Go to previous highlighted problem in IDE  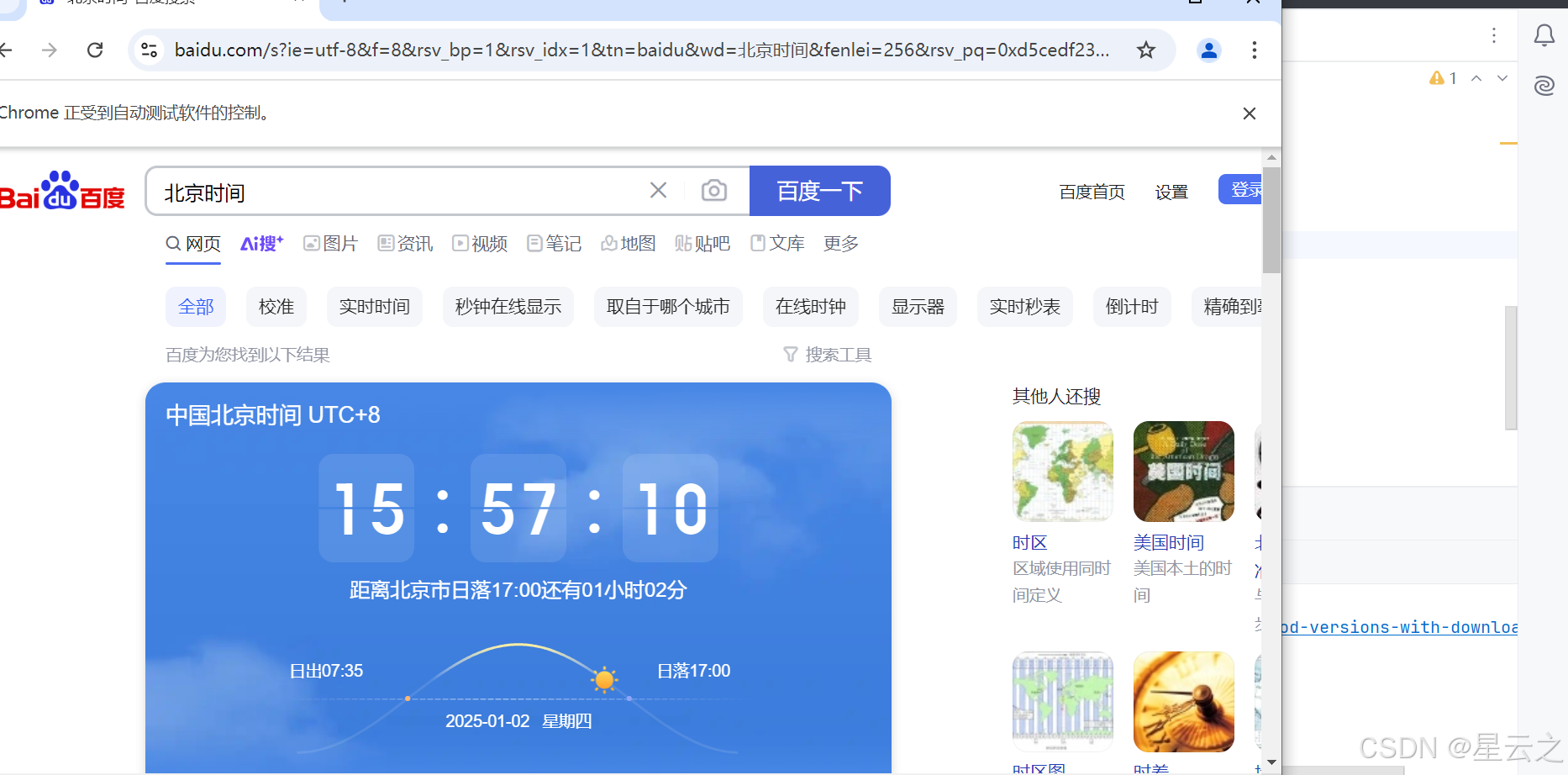[1476, 78]
